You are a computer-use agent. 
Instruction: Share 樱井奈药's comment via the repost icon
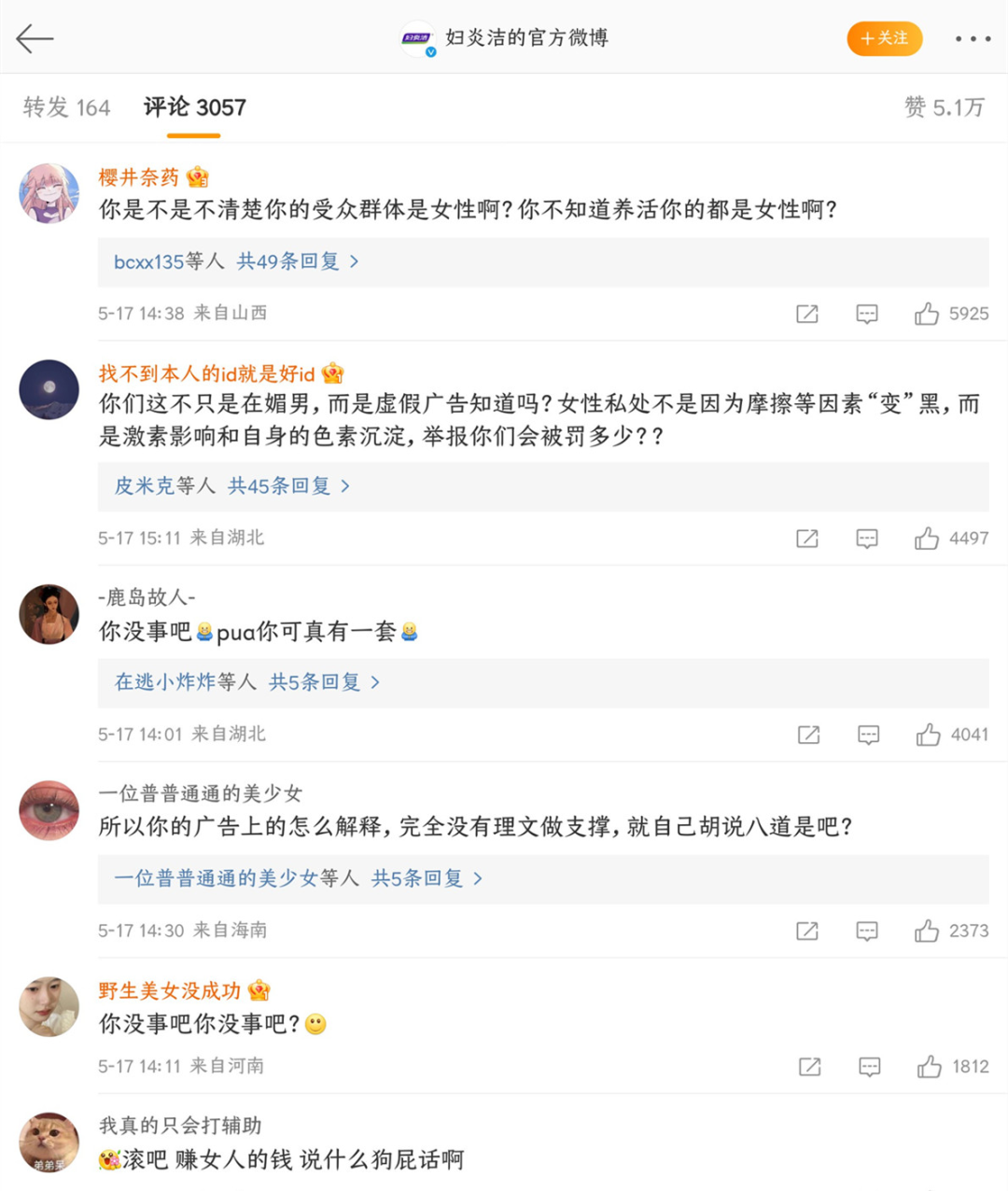click(x=807, y=314)
